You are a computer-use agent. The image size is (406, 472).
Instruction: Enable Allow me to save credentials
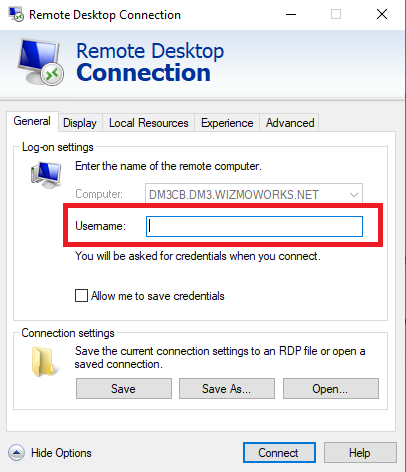tap(81, 296)
